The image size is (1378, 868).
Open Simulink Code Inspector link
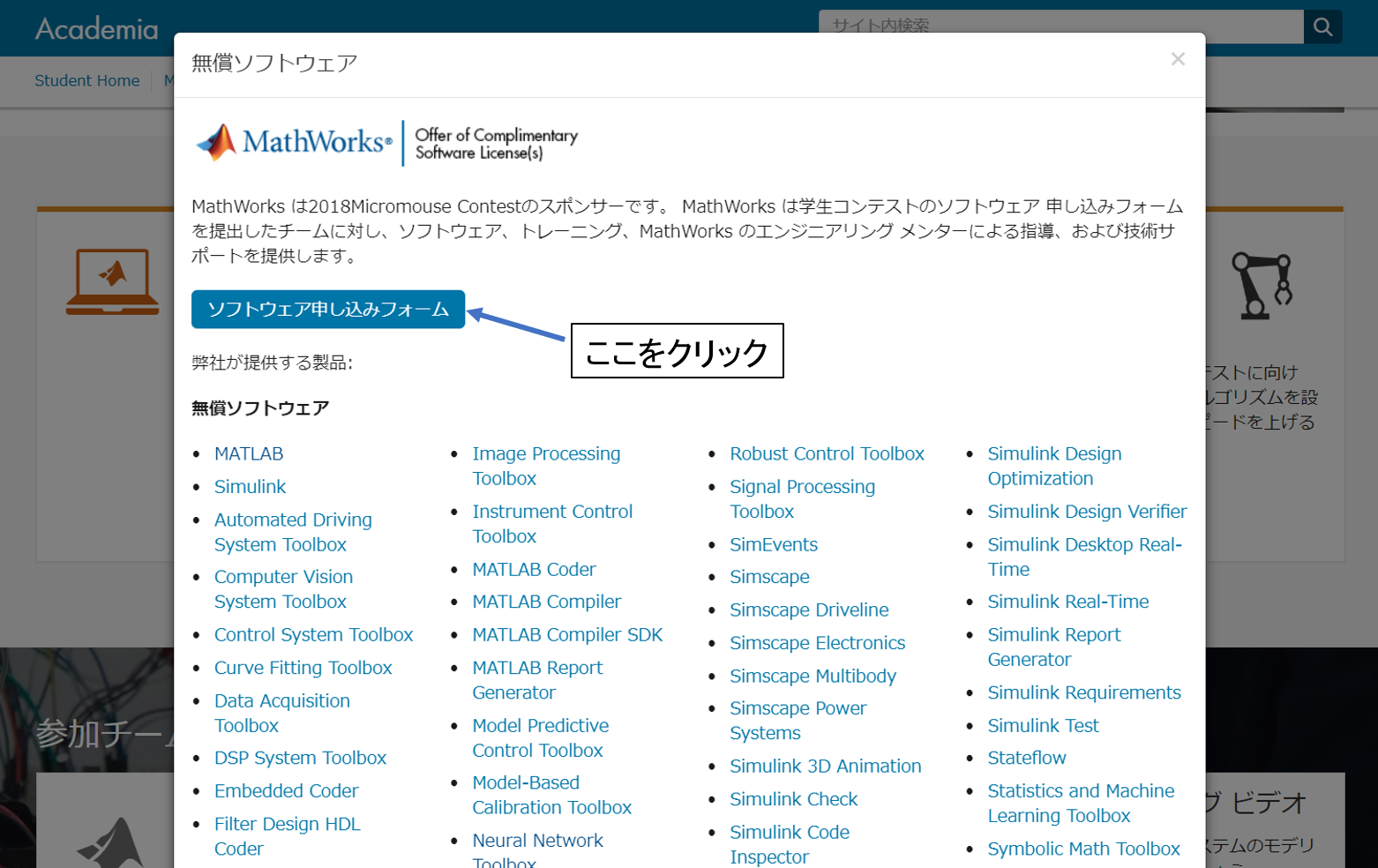pyautogui.click(x=790, y=844)
